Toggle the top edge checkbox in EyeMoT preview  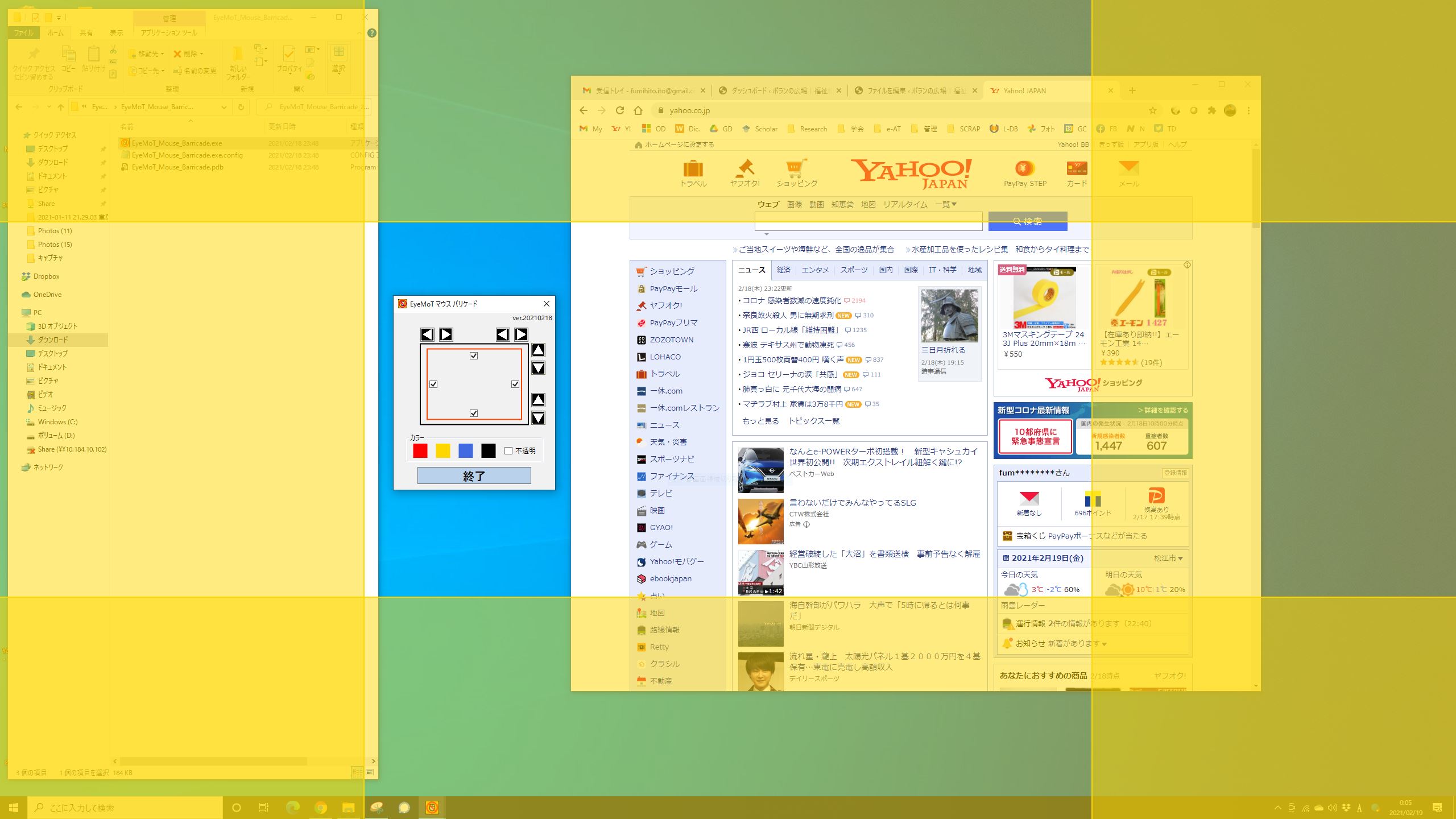coord(474,356)
